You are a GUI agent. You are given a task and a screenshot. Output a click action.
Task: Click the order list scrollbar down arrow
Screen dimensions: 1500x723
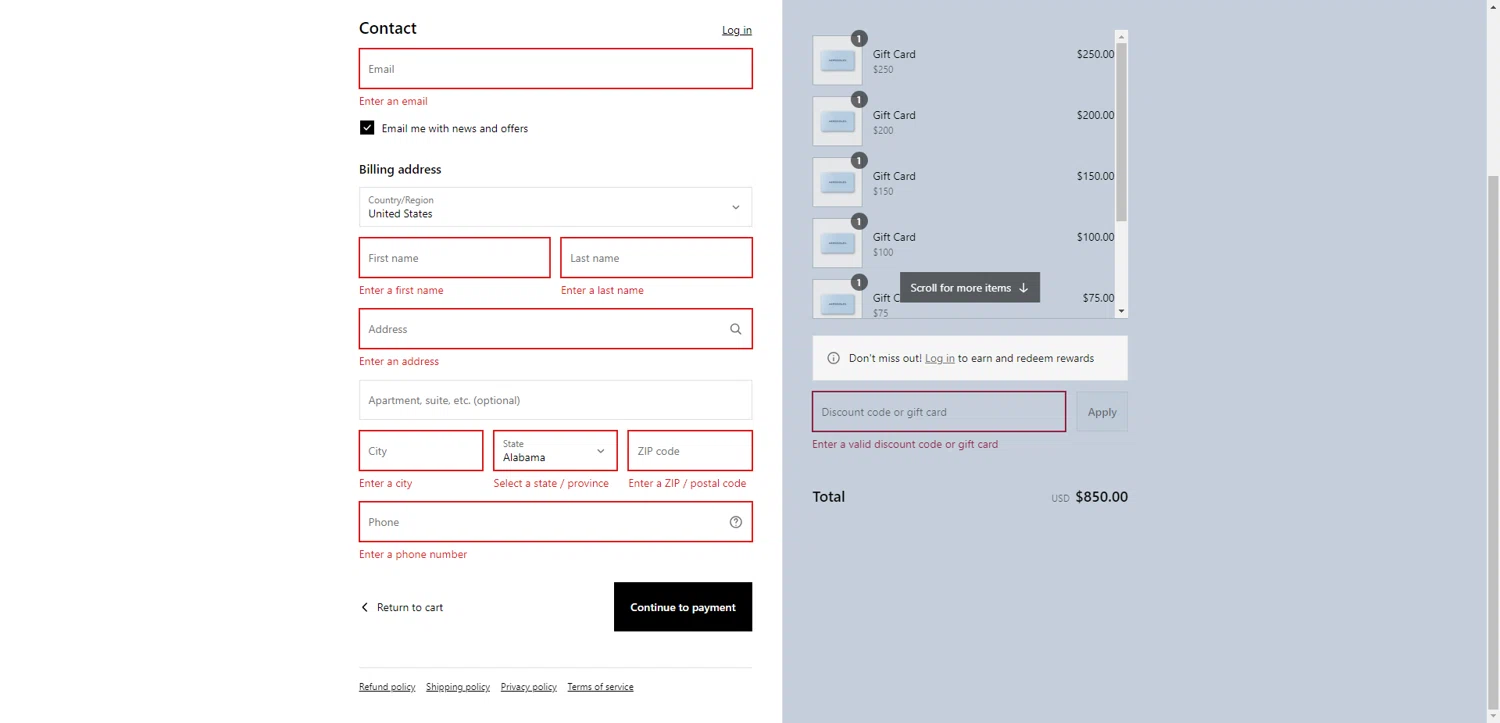click(1121, 311)
